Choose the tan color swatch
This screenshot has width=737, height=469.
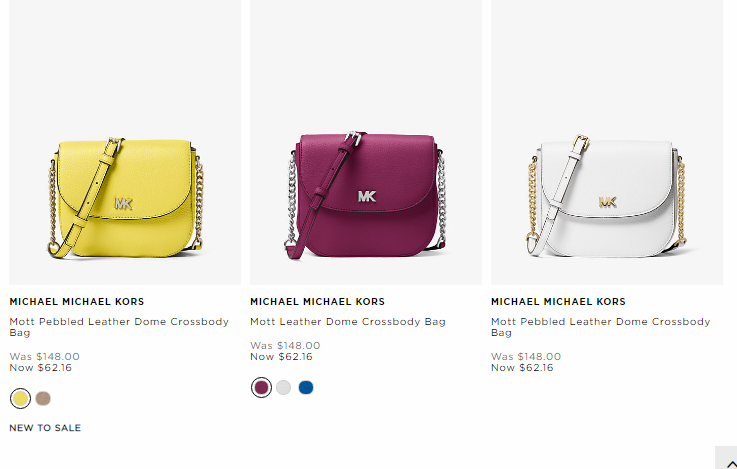click(43, 399)
